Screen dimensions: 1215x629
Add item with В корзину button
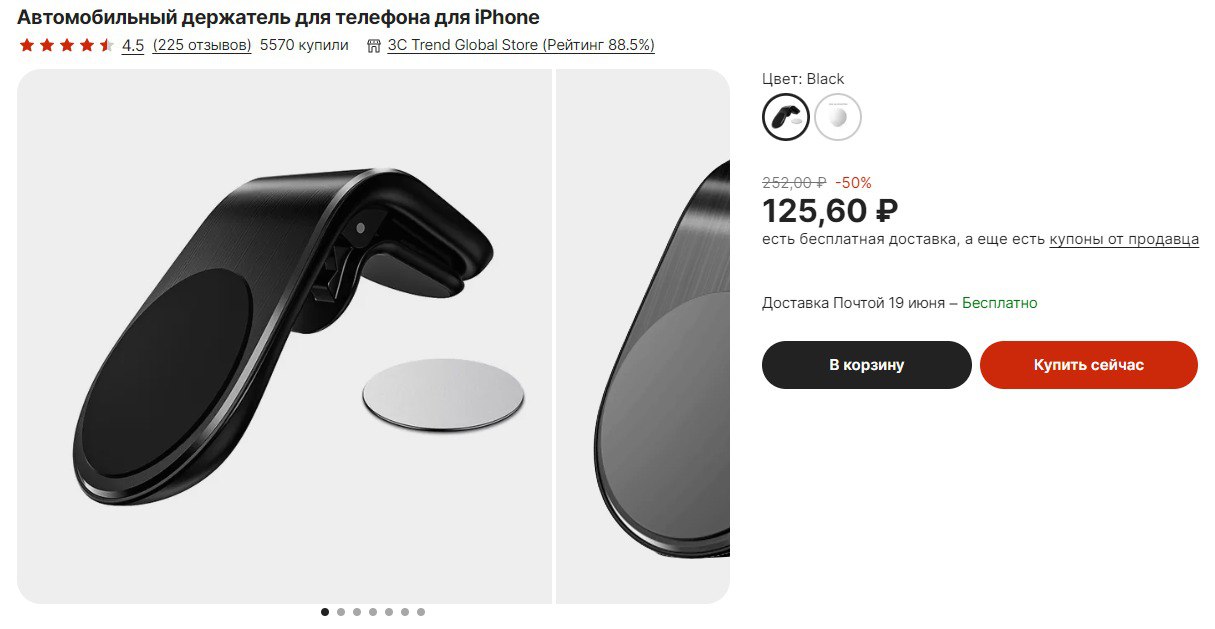point(867,365)
